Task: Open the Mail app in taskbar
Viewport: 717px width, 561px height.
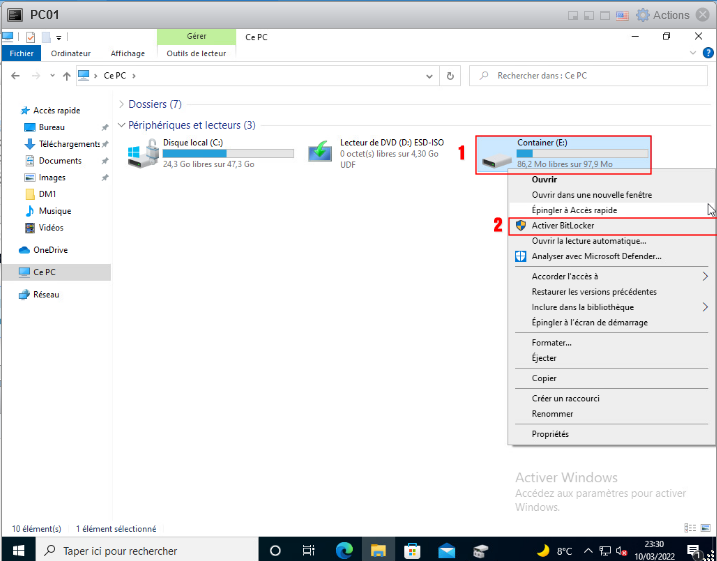Action: (x=446, y=550)
